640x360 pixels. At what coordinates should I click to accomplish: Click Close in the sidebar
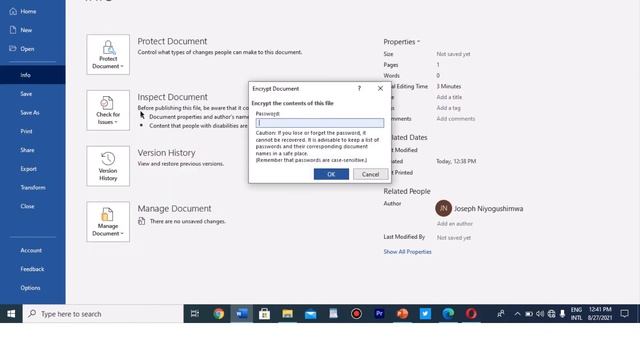(x=27, y=207)
